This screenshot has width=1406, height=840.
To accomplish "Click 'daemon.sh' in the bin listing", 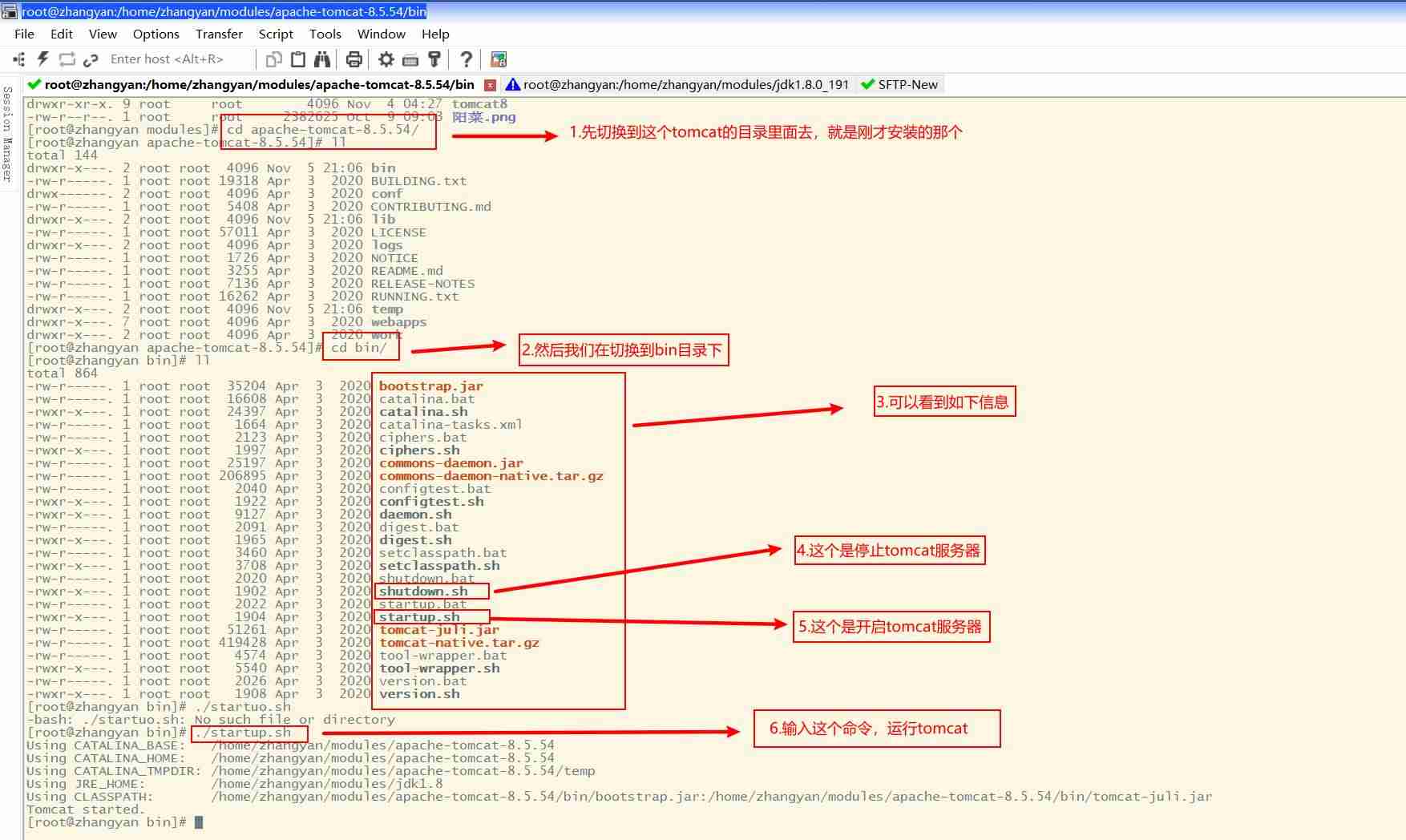I will (415, 515).
